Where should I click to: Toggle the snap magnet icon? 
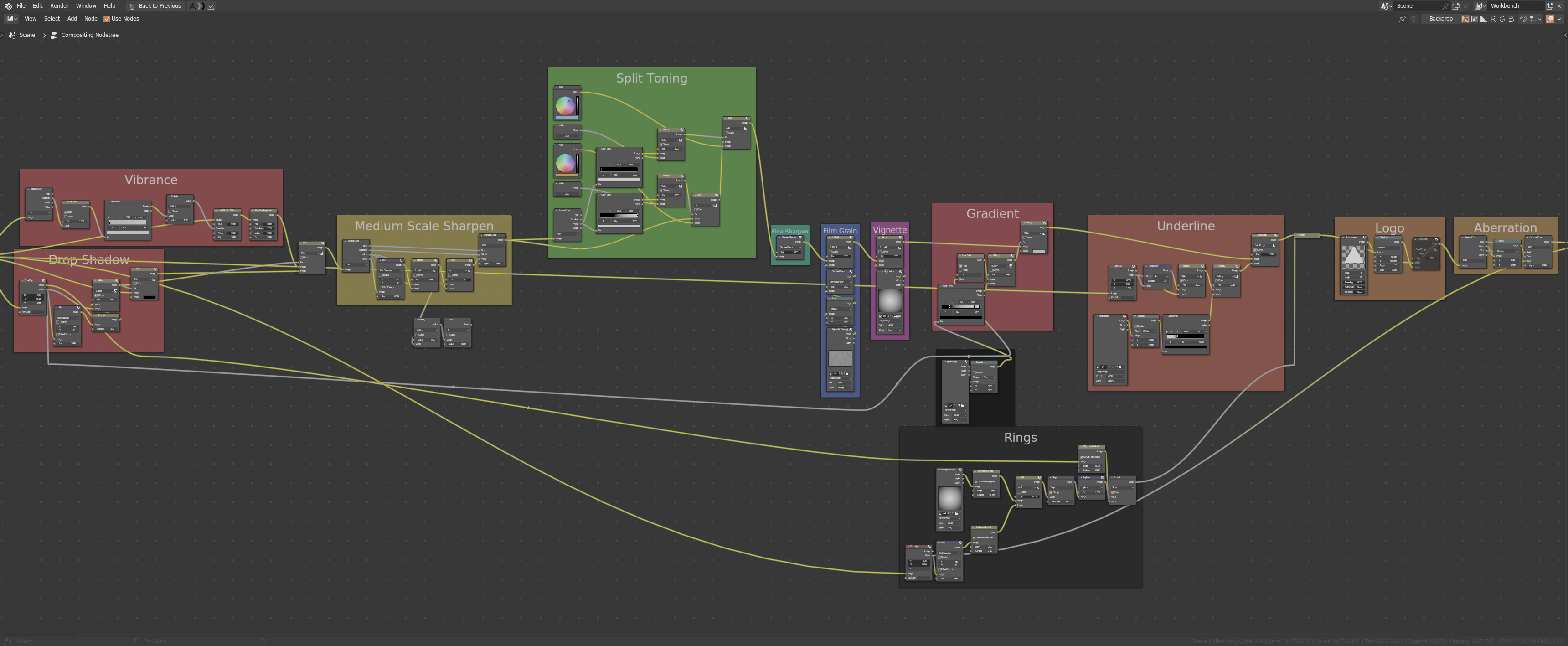coord(1523,19)
